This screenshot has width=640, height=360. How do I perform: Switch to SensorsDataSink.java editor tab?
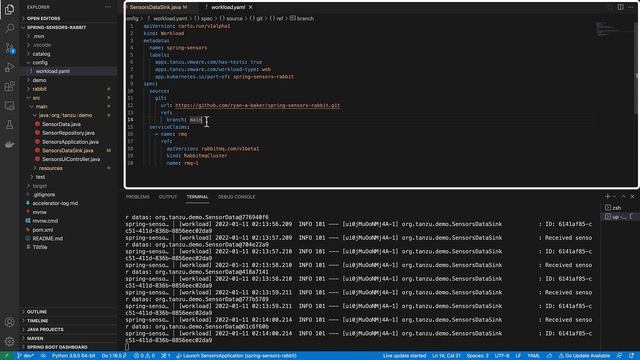158,7
